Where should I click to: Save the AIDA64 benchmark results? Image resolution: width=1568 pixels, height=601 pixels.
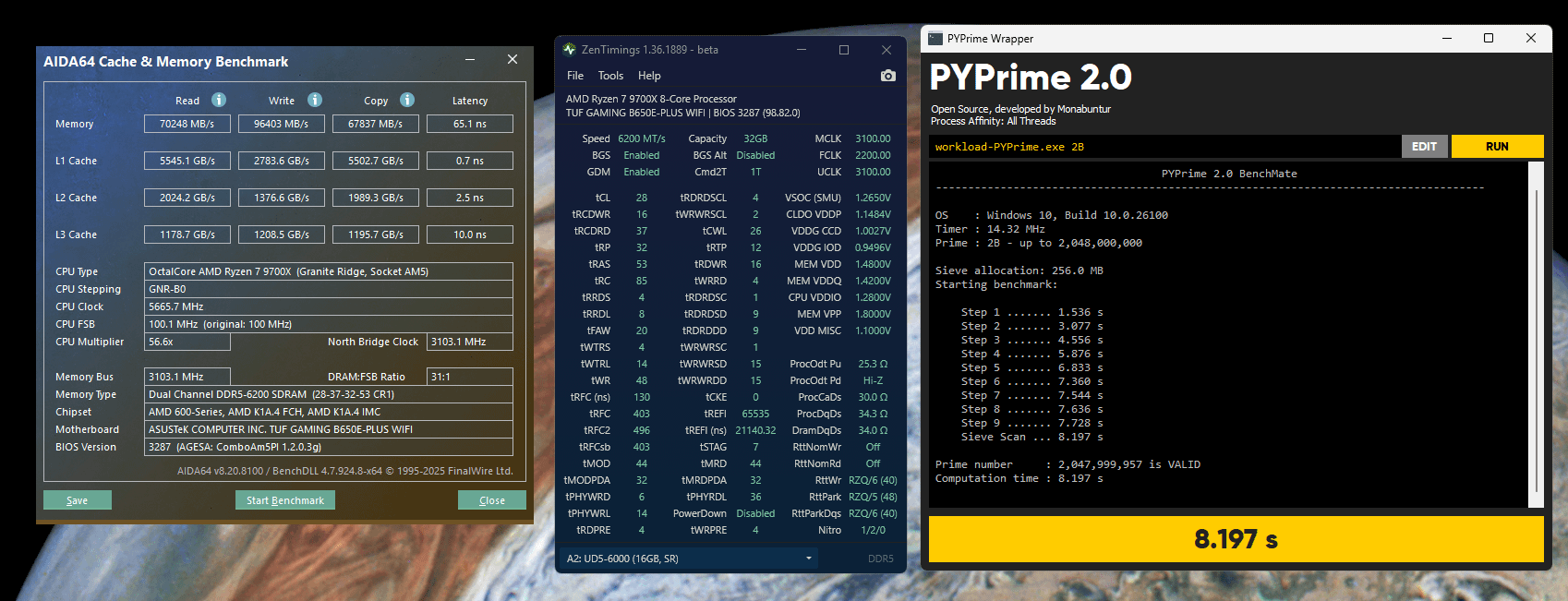78,500
